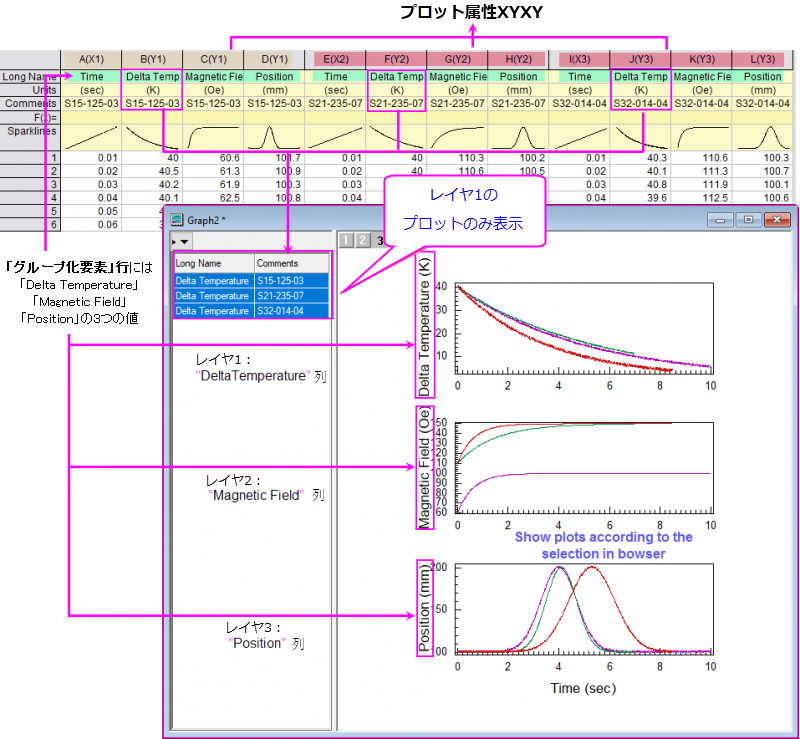Click cell value 39.6 in column J
The height and width of the screenshot is (739, 800).
coord(641,198)
